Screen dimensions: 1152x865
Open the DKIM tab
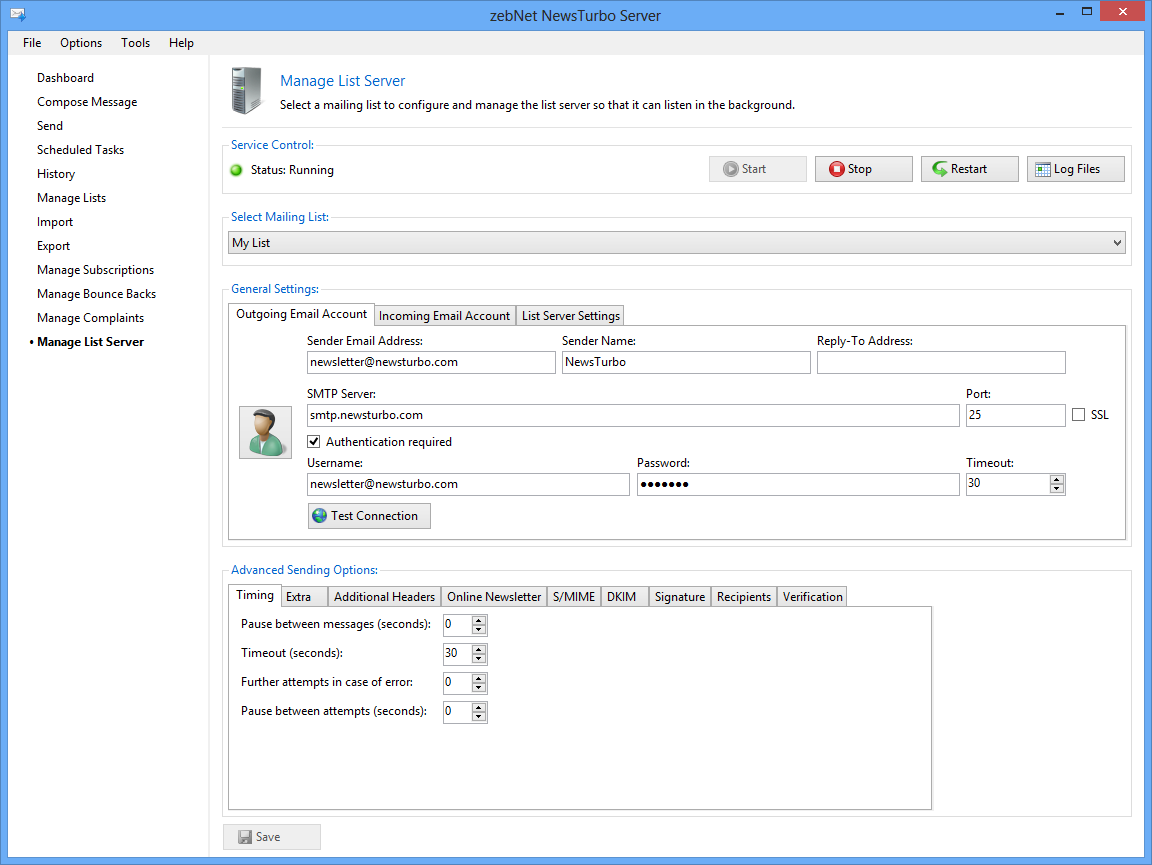pyautogui.click(x=621, y=597)
